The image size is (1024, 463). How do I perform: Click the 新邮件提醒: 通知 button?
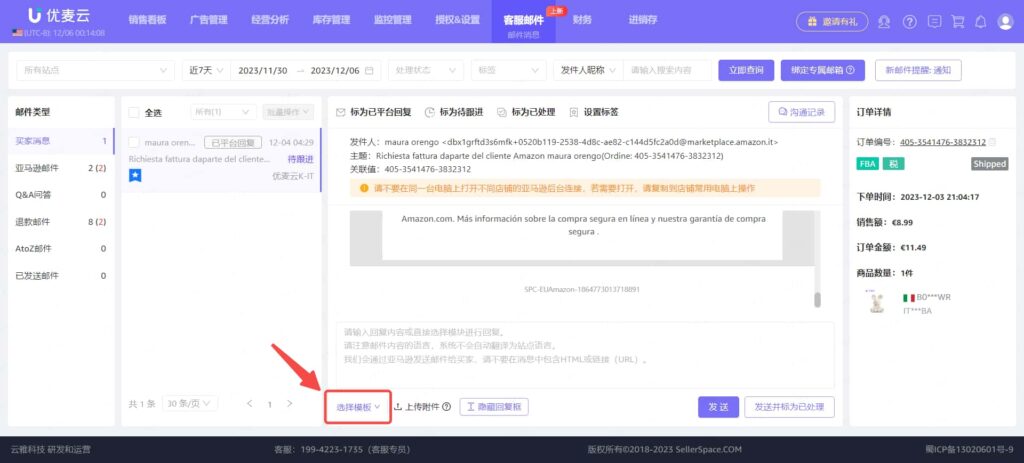[918, 71]
